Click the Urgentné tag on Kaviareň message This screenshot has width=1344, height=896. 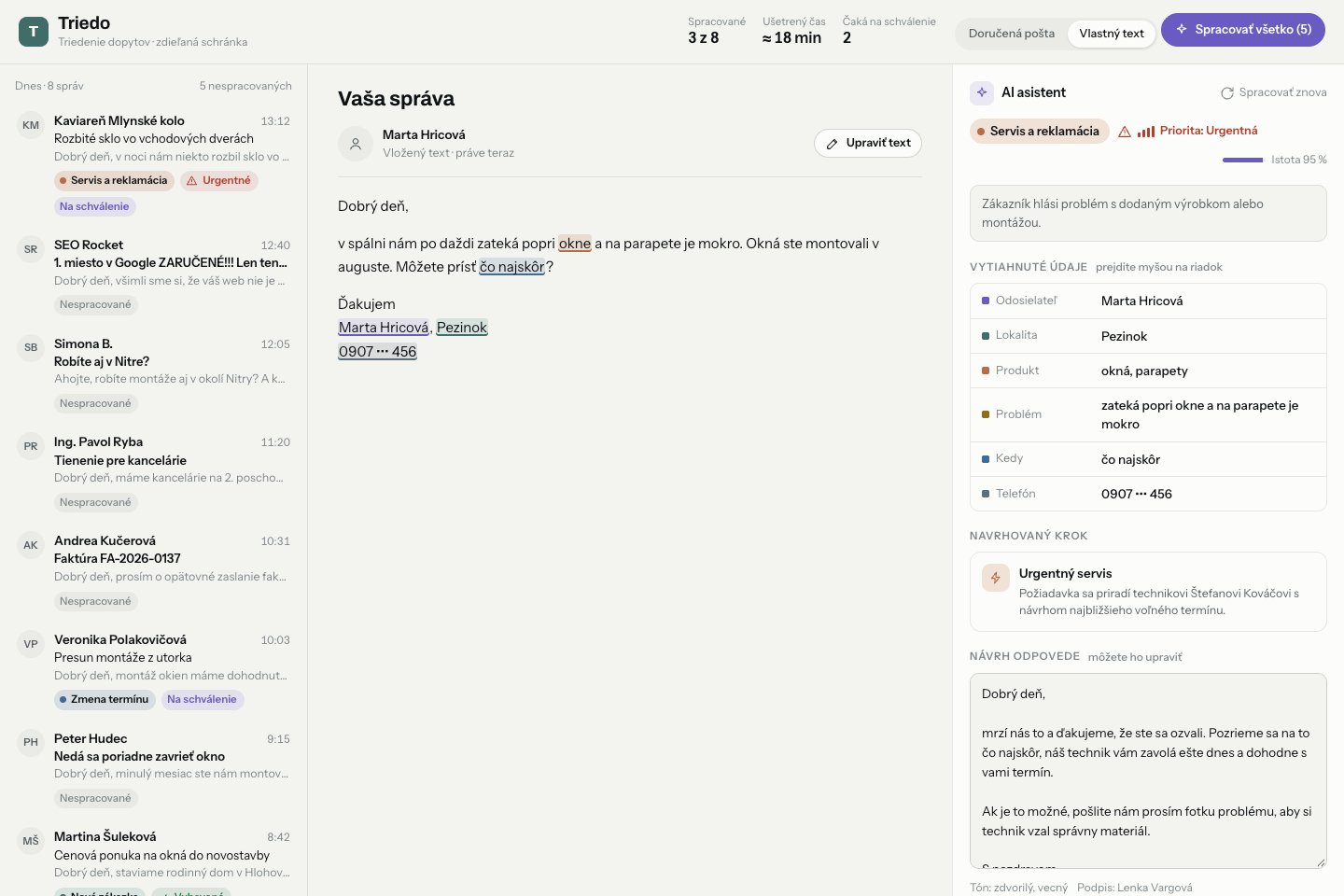(218, 181)
